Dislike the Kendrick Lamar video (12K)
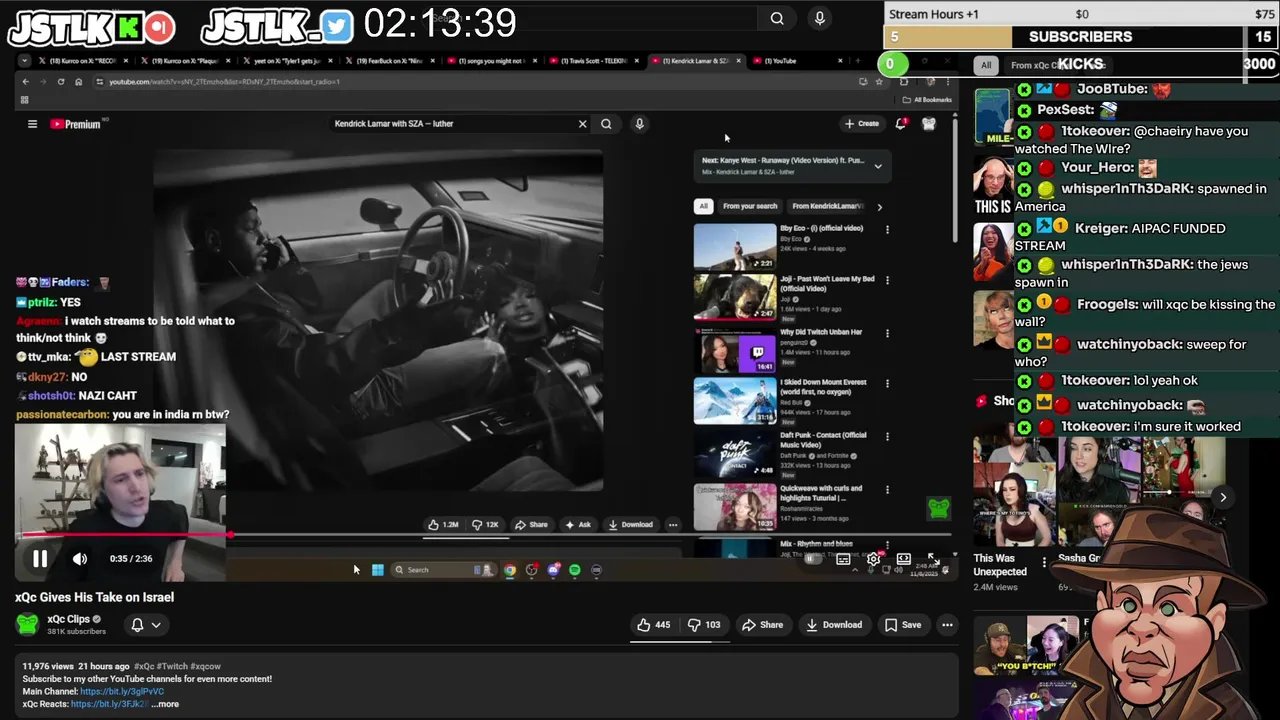1280x720 pixels. [x=485, y=525]
